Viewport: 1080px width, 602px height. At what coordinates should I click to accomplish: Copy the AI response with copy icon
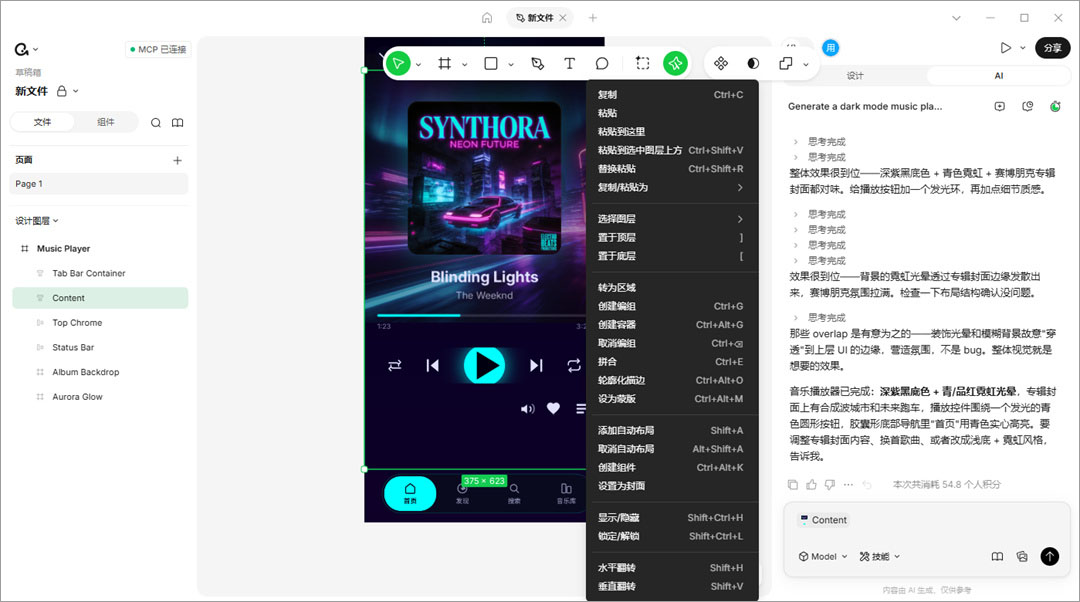793,485
